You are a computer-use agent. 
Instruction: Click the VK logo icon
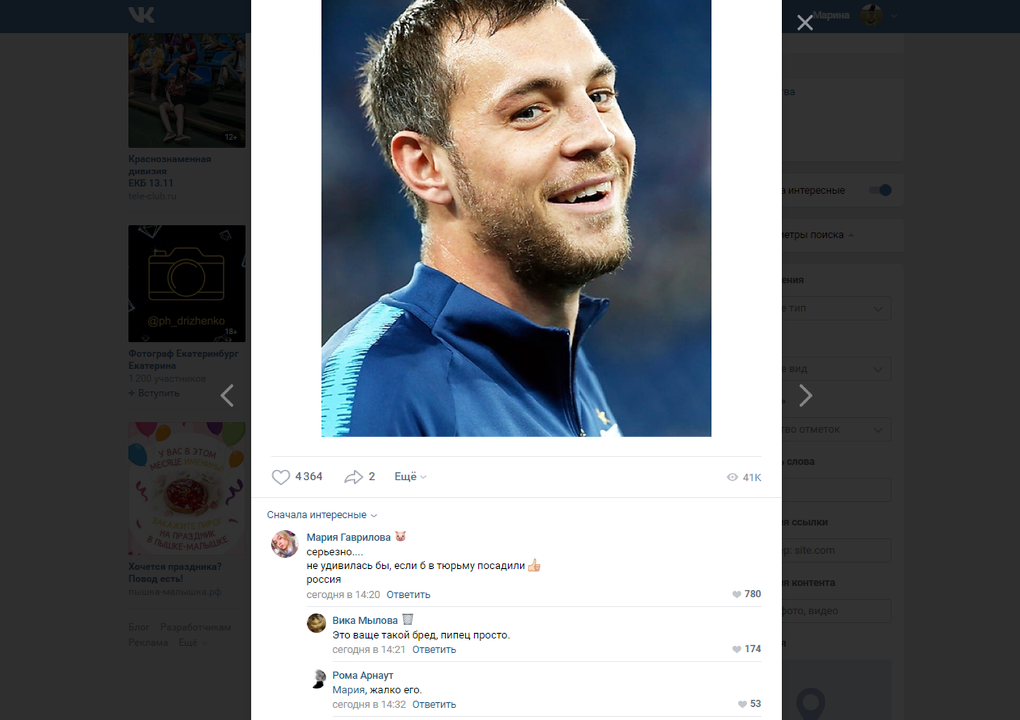[x=141, y=15]
